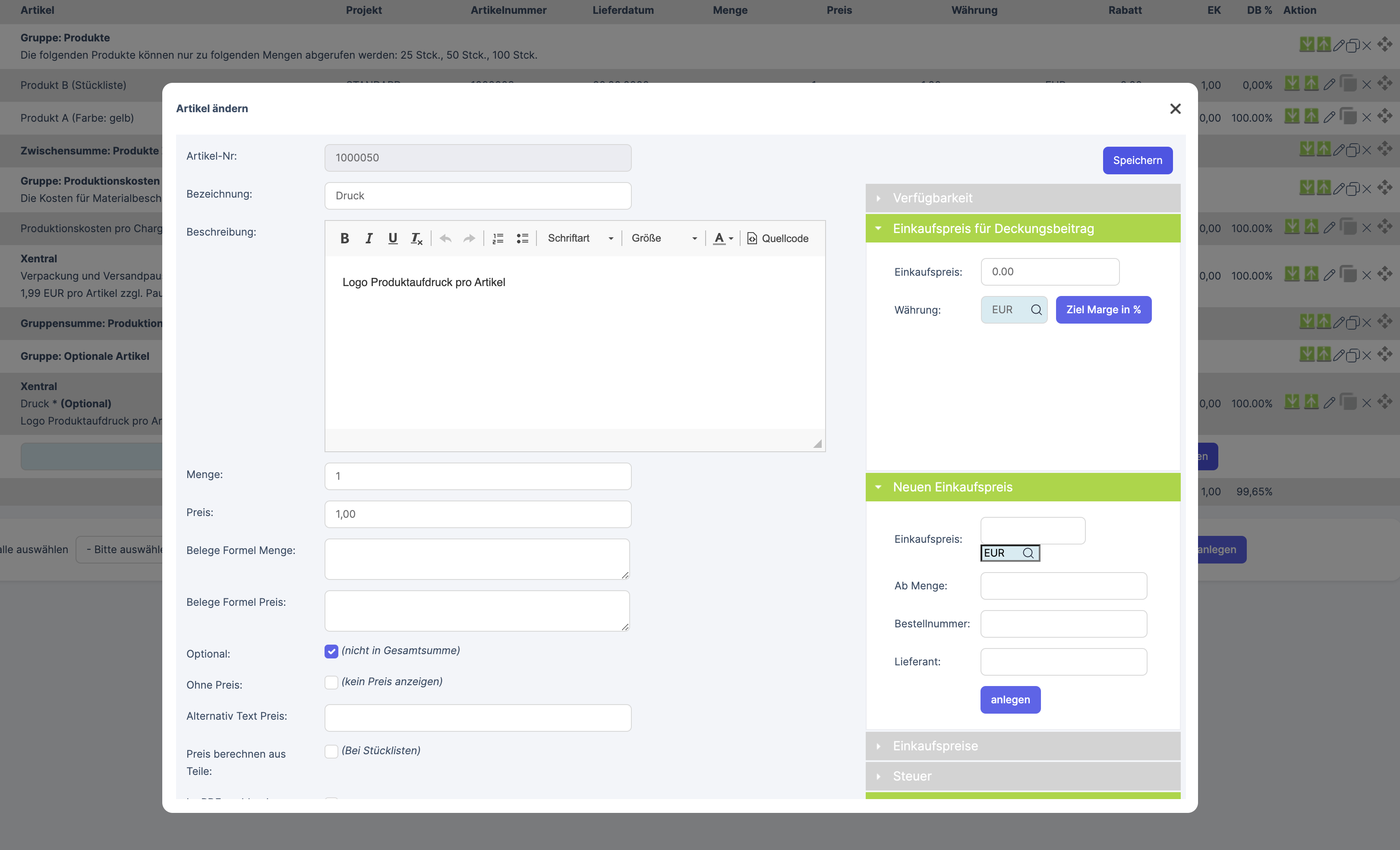Apply italic formatting in description editor
Image resolution: width=1400 pixels, height=850 pixels.
(x=369, y=239)
